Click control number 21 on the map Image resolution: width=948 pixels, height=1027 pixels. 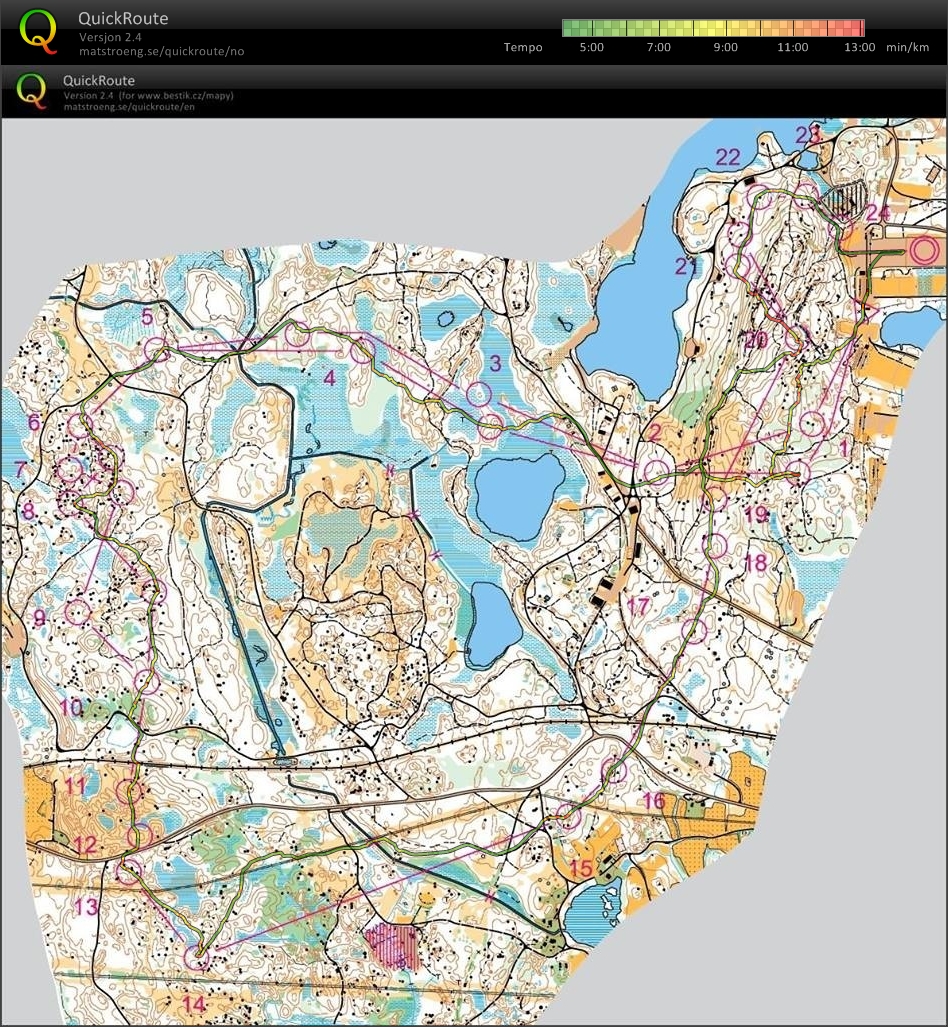[x=687, y=267]
